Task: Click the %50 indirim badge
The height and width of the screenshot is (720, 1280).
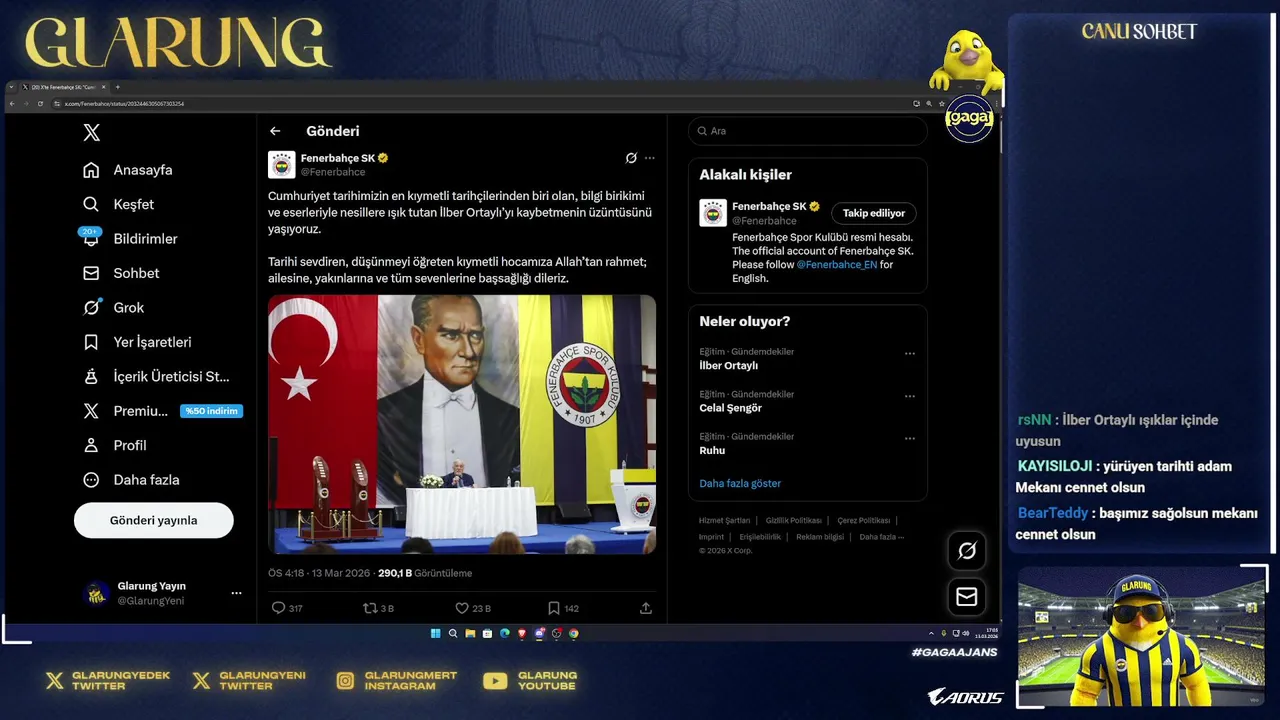Action: tap(211, 411)
